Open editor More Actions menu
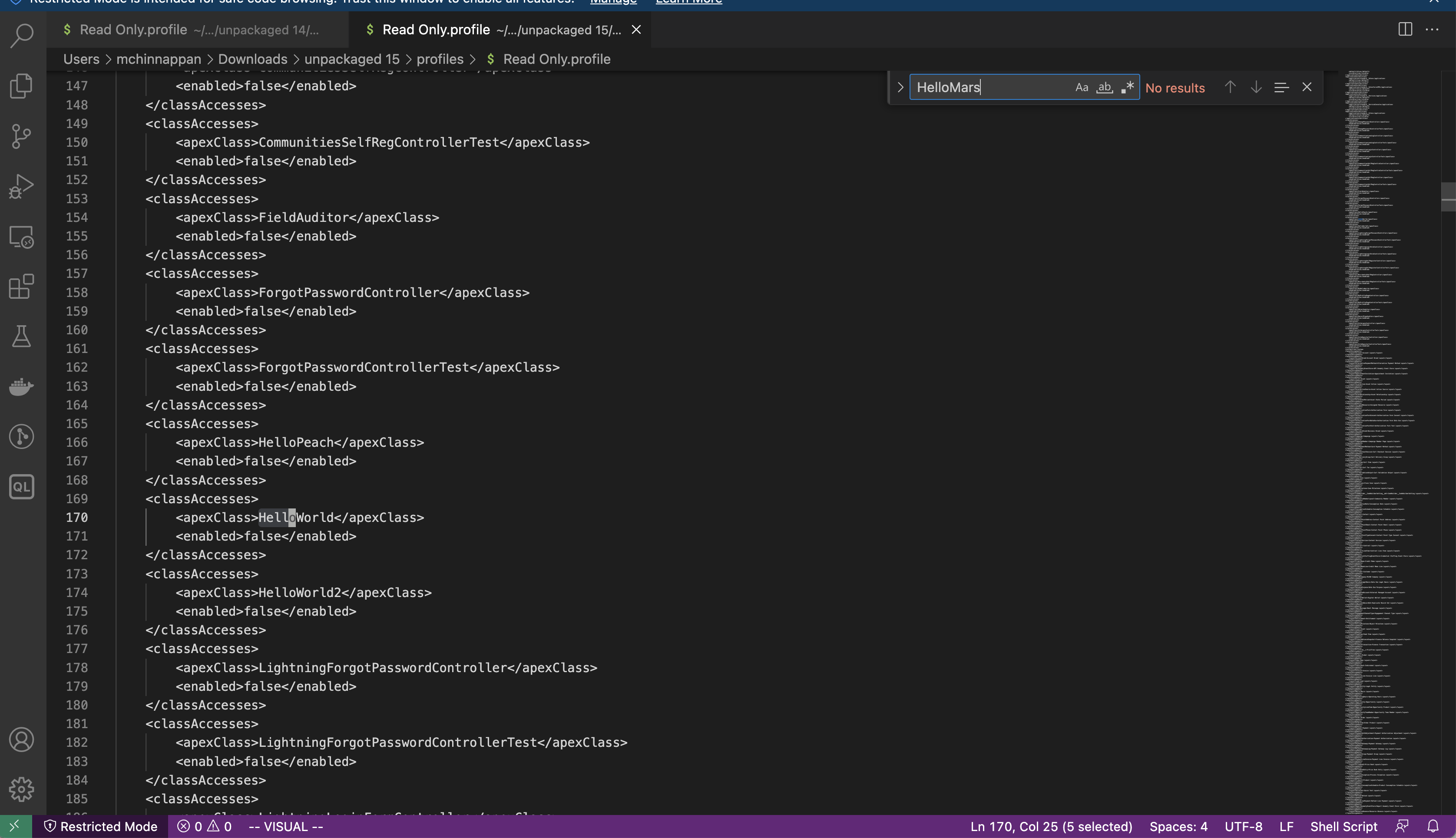Image resolution: width=1456 pixels, height=838 pixels. (x=1432, y=30)
